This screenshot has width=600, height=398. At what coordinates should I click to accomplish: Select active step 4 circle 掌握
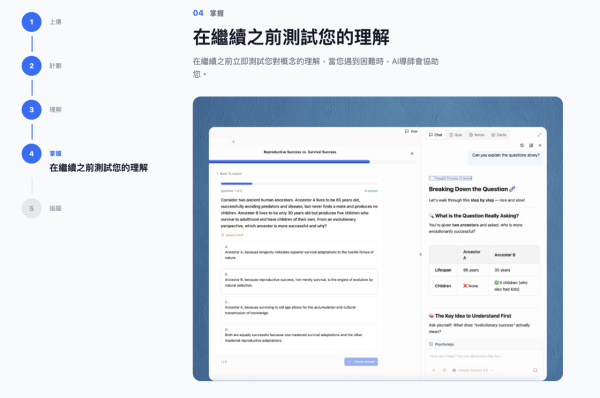[31, 153]
